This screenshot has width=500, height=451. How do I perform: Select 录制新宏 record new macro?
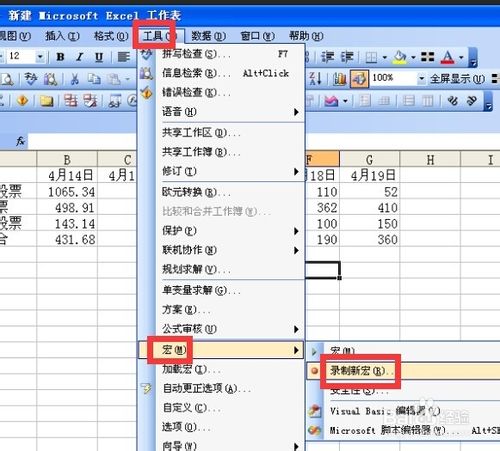[x=403, y=371]
